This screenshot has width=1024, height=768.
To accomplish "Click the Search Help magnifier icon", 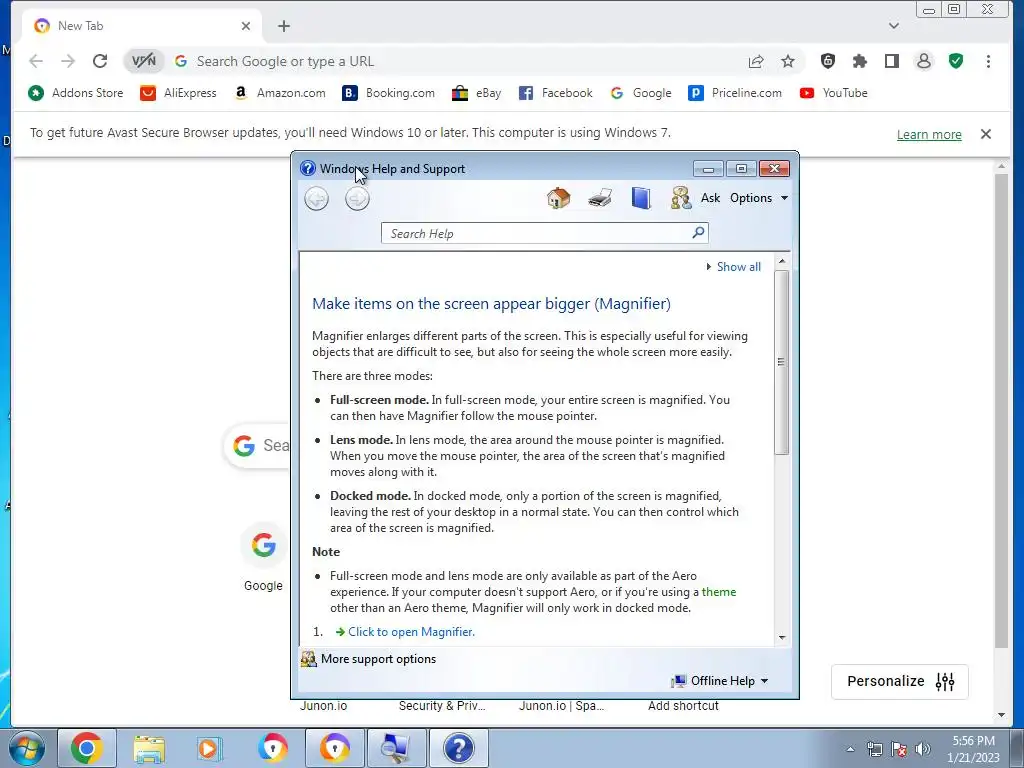I will (698, 232).
